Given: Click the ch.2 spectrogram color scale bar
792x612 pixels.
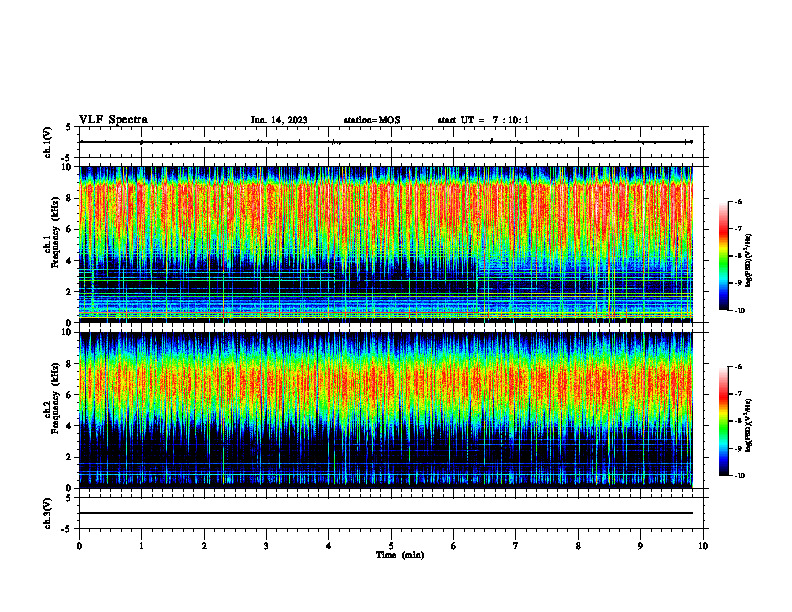Looking at the screenshot, I should coord(724,421).
